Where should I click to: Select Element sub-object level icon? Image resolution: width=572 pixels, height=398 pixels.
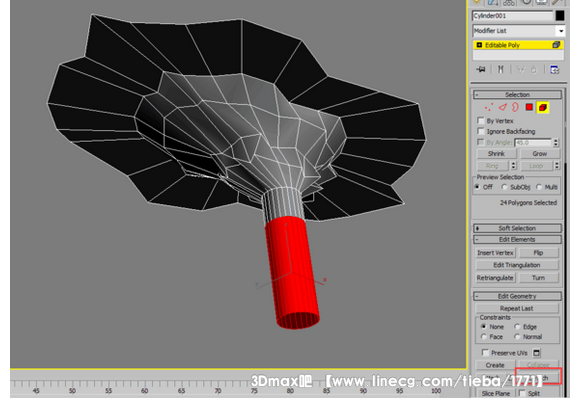(x=543, y=107)
